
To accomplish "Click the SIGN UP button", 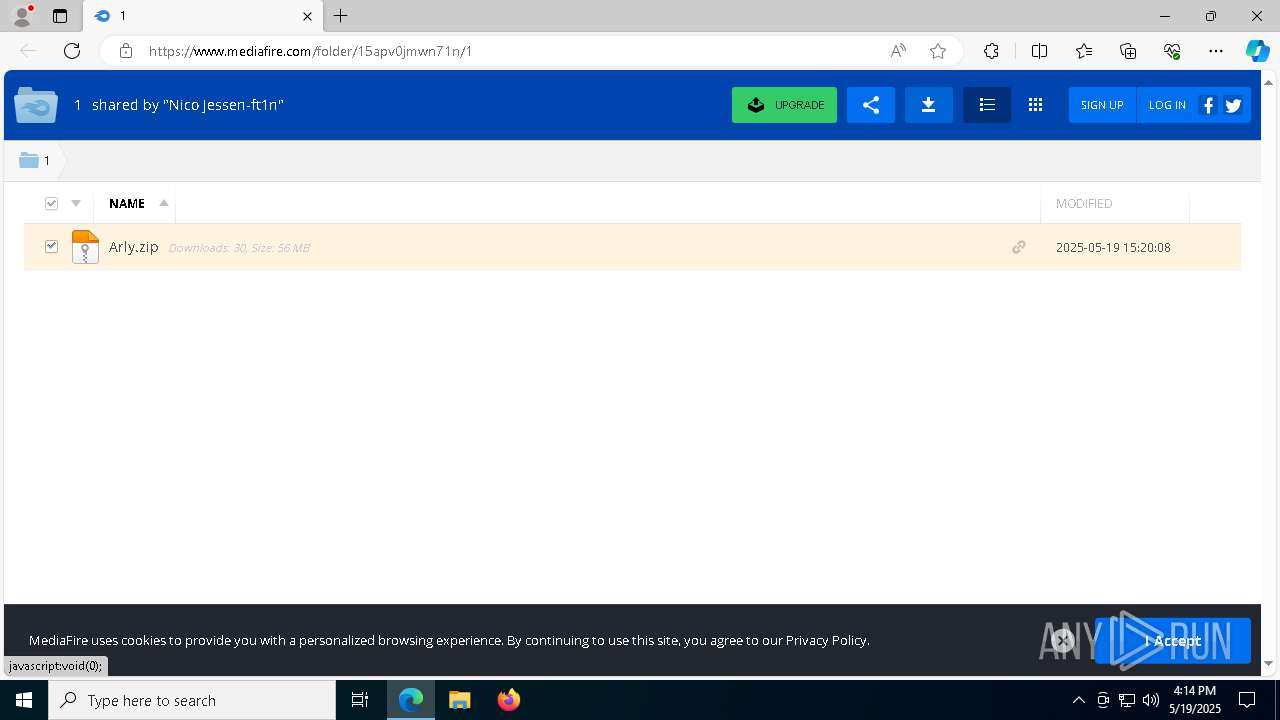I will tap(1102, 105).
